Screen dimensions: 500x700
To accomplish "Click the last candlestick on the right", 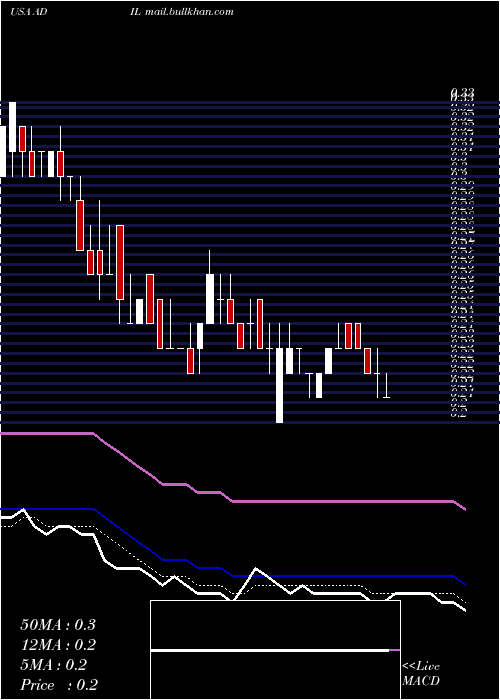I will (386, 385).
